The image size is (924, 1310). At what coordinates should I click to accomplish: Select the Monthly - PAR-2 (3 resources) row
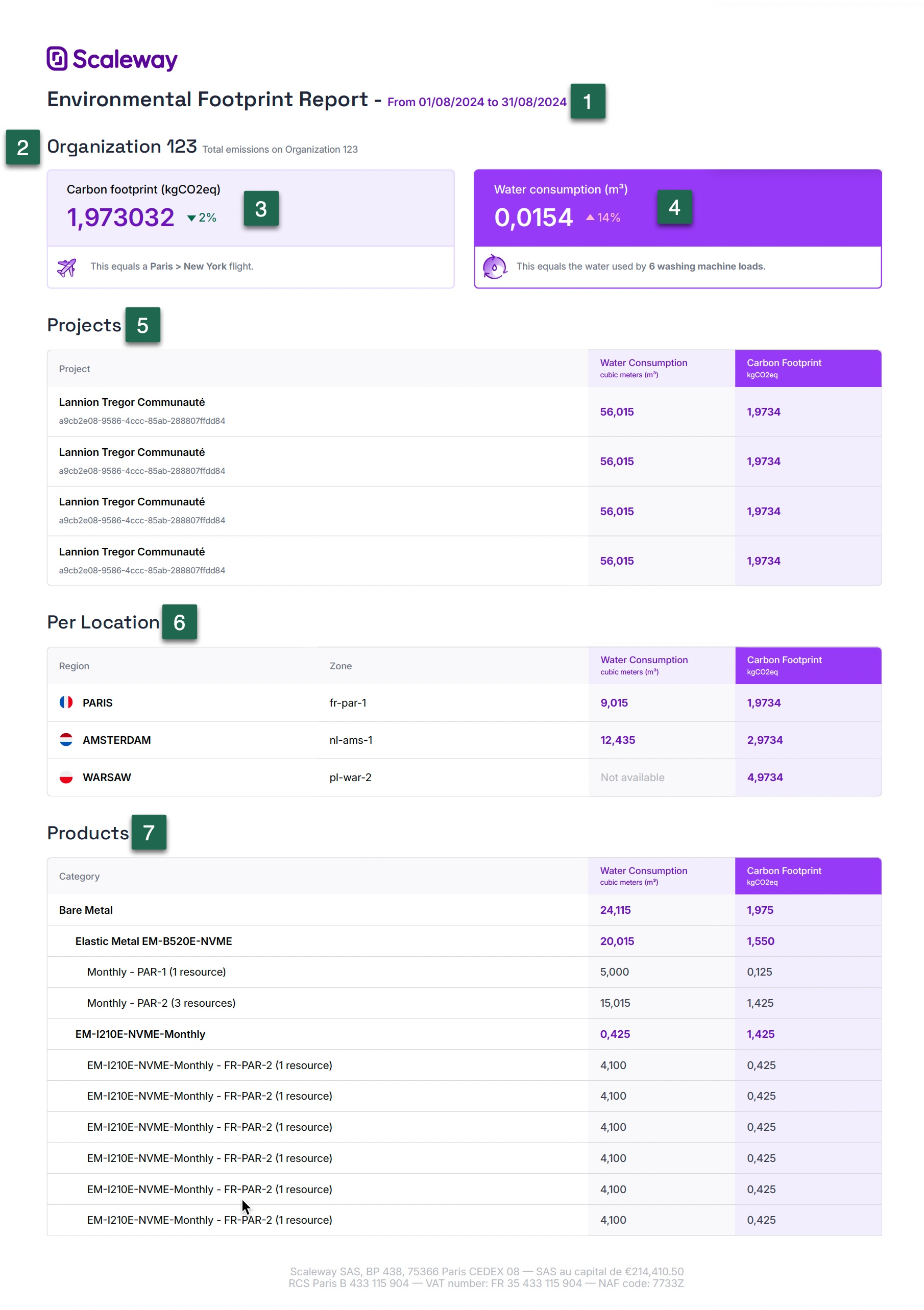(161, 1003)
